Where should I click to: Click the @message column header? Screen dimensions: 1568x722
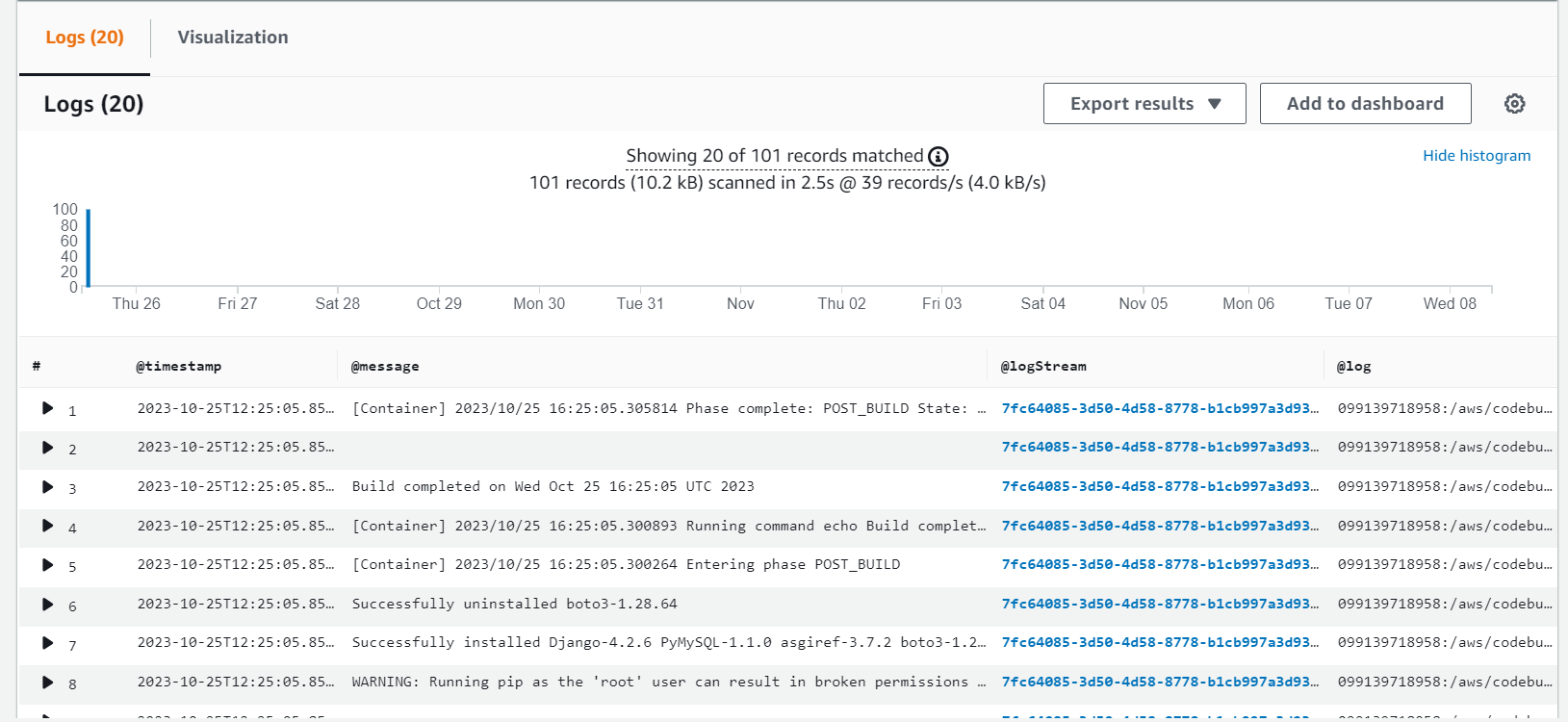(385, 367)
